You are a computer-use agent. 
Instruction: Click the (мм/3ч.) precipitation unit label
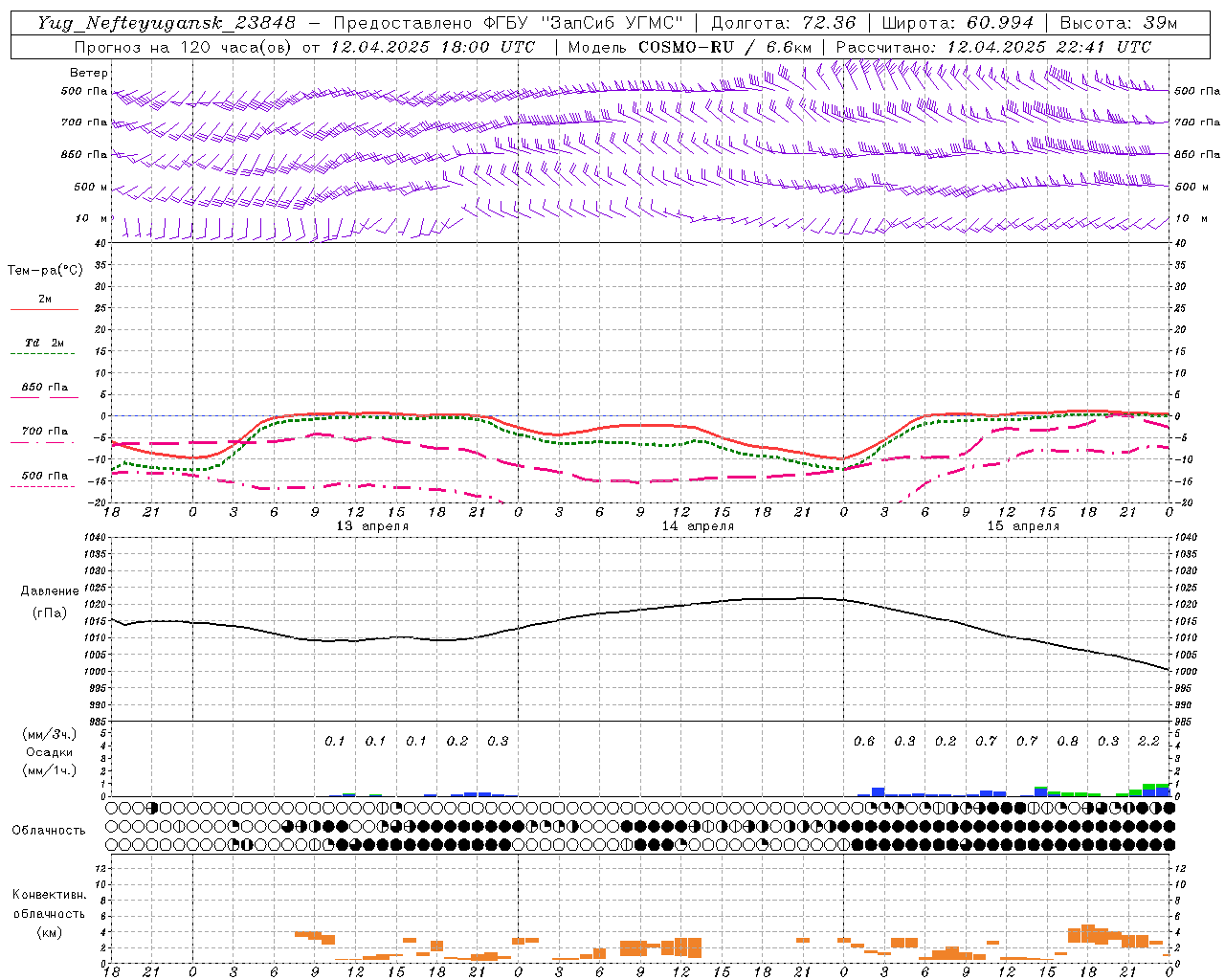click(x=50, y=734)
